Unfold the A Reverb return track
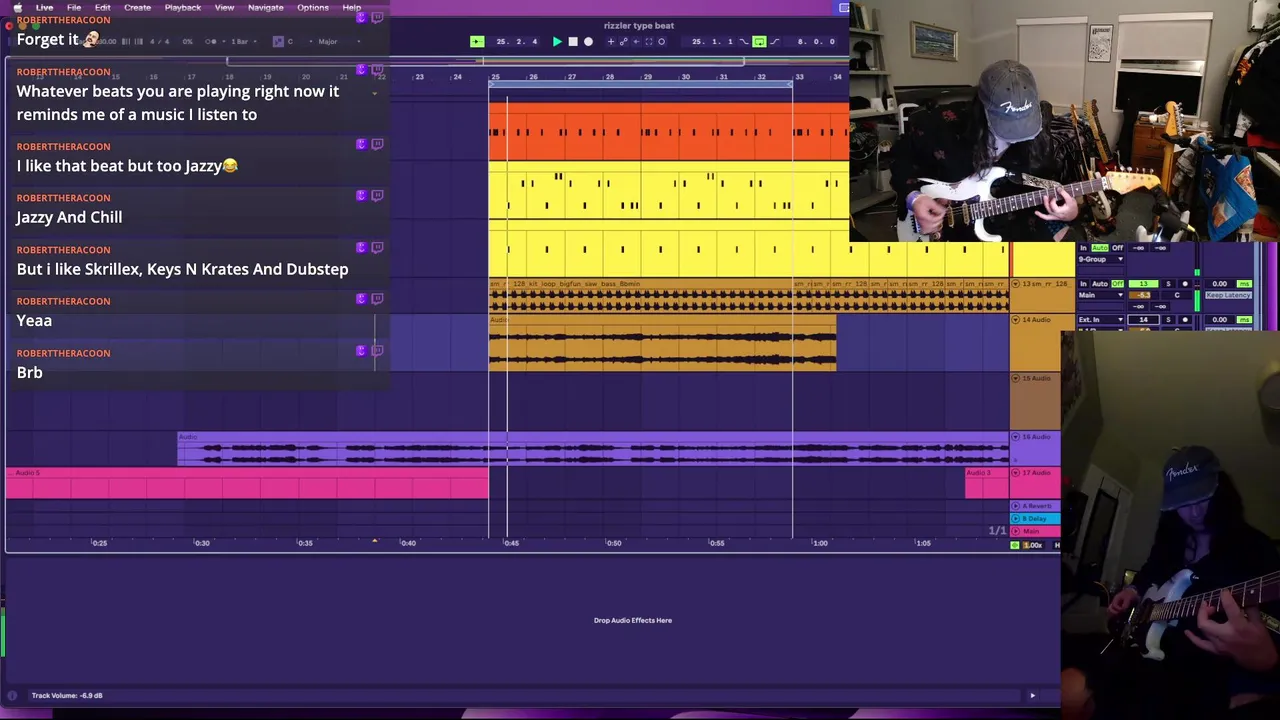The image size is (1280, 720). tap(1015, 506)
